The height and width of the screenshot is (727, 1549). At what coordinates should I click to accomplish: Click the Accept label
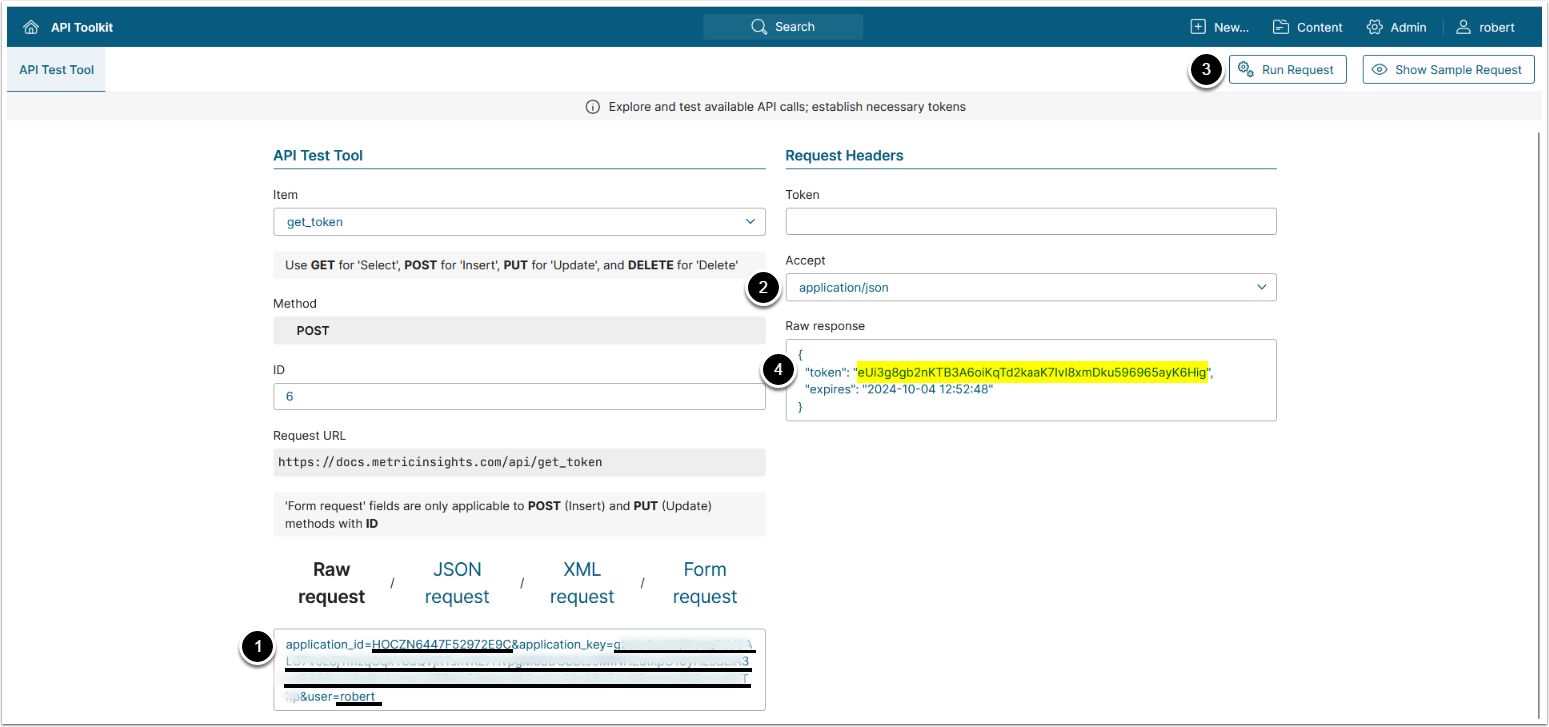click(x=806, y=260)
